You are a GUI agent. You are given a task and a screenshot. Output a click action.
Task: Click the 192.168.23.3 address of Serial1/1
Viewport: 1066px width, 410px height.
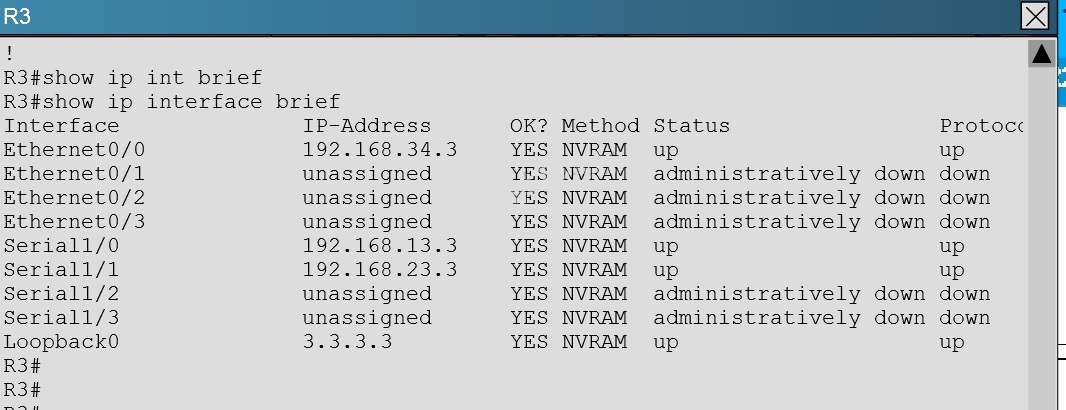point(380,270)
